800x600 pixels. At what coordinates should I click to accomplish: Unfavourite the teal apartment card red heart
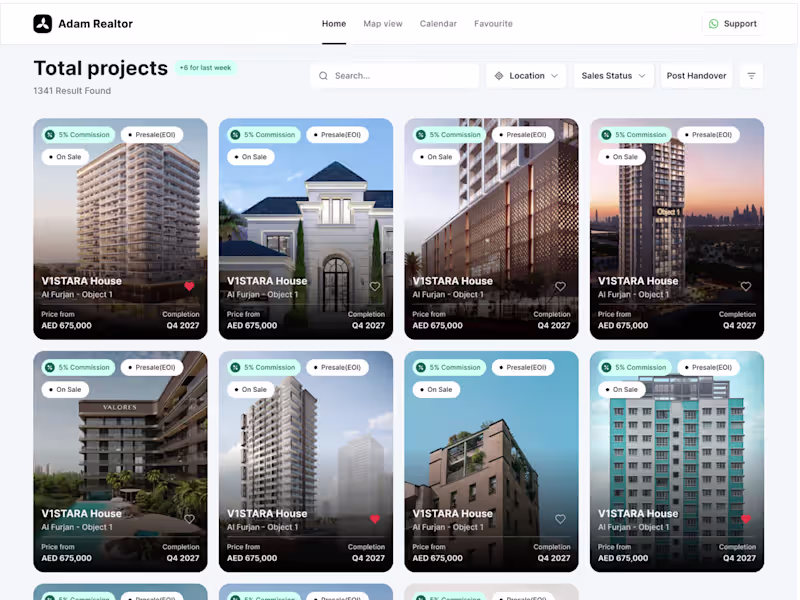click(x=746, y=519)
